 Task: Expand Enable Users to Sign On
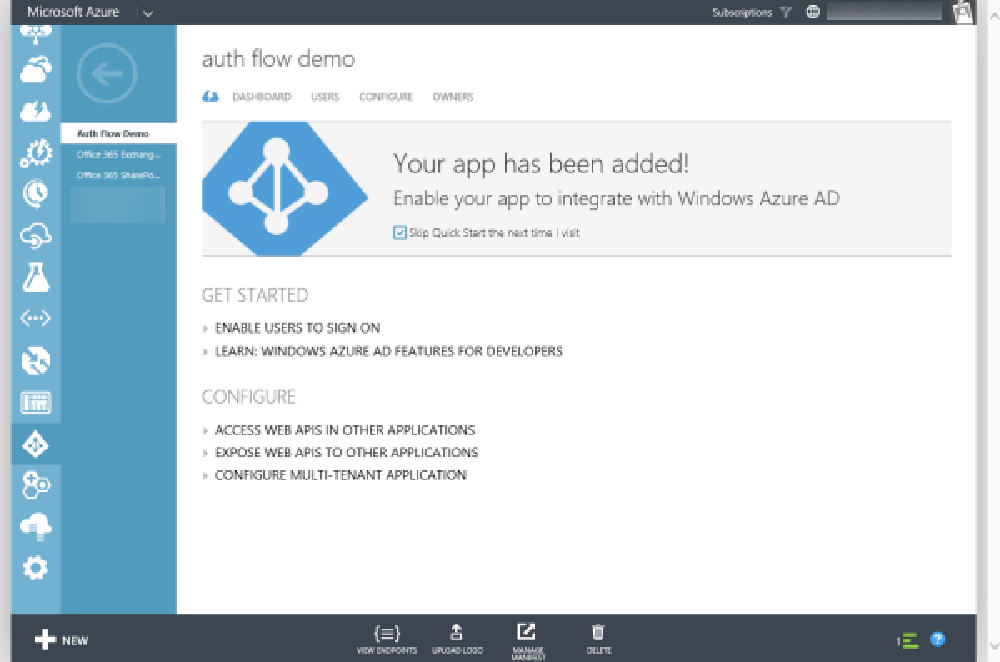click(297, 328)
